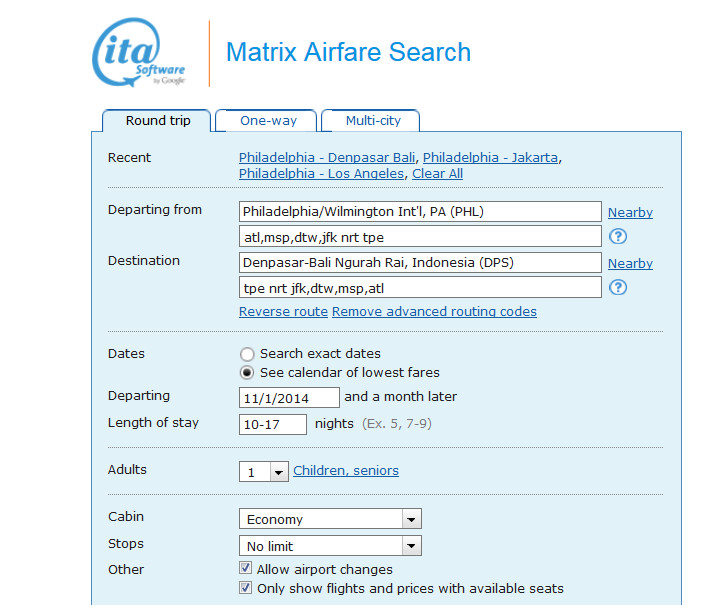Open the Stops dropdown showing No limit

[x=330, y=545]
